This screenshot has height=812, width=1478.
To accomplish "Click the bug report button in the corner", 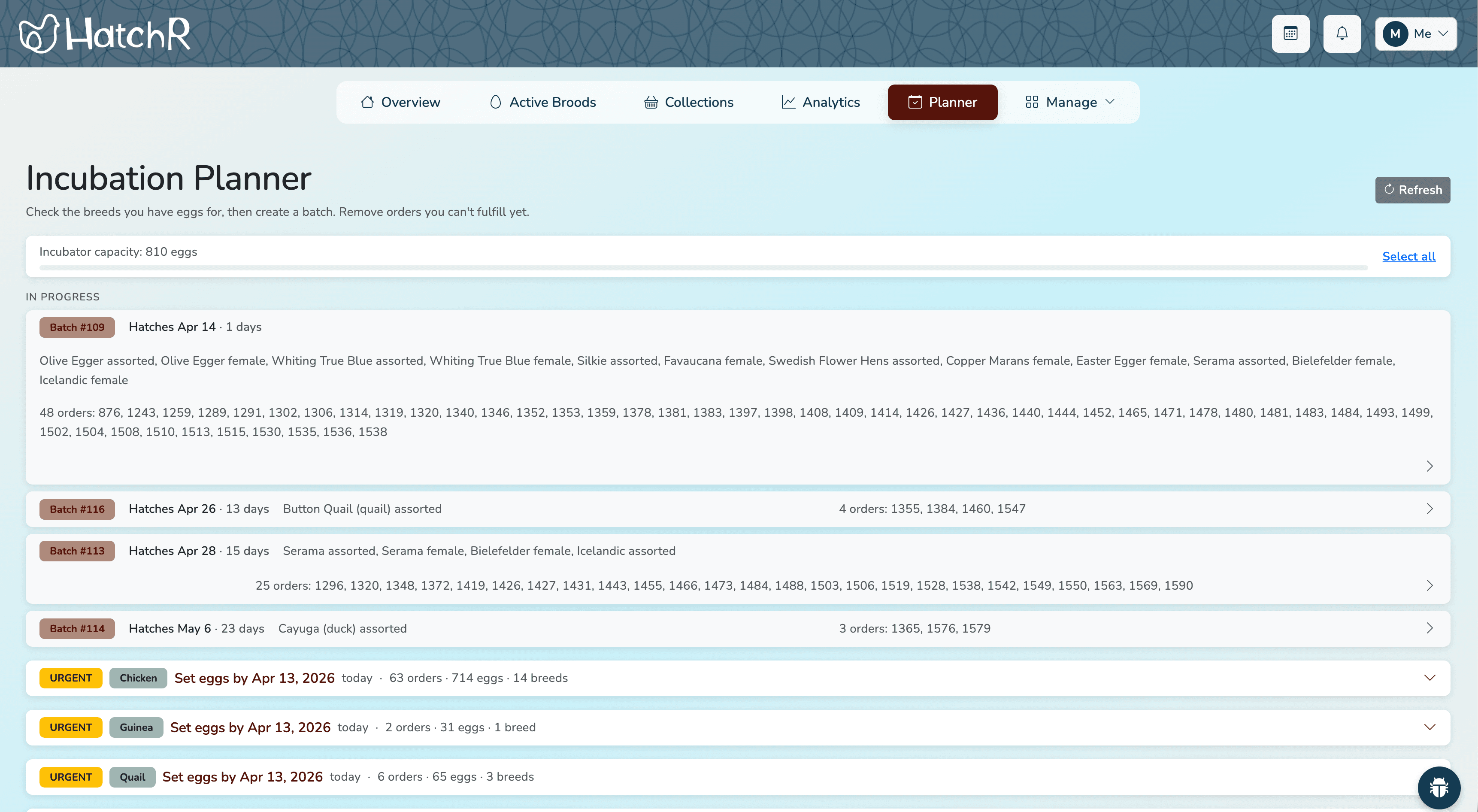I will point(1439,788).
